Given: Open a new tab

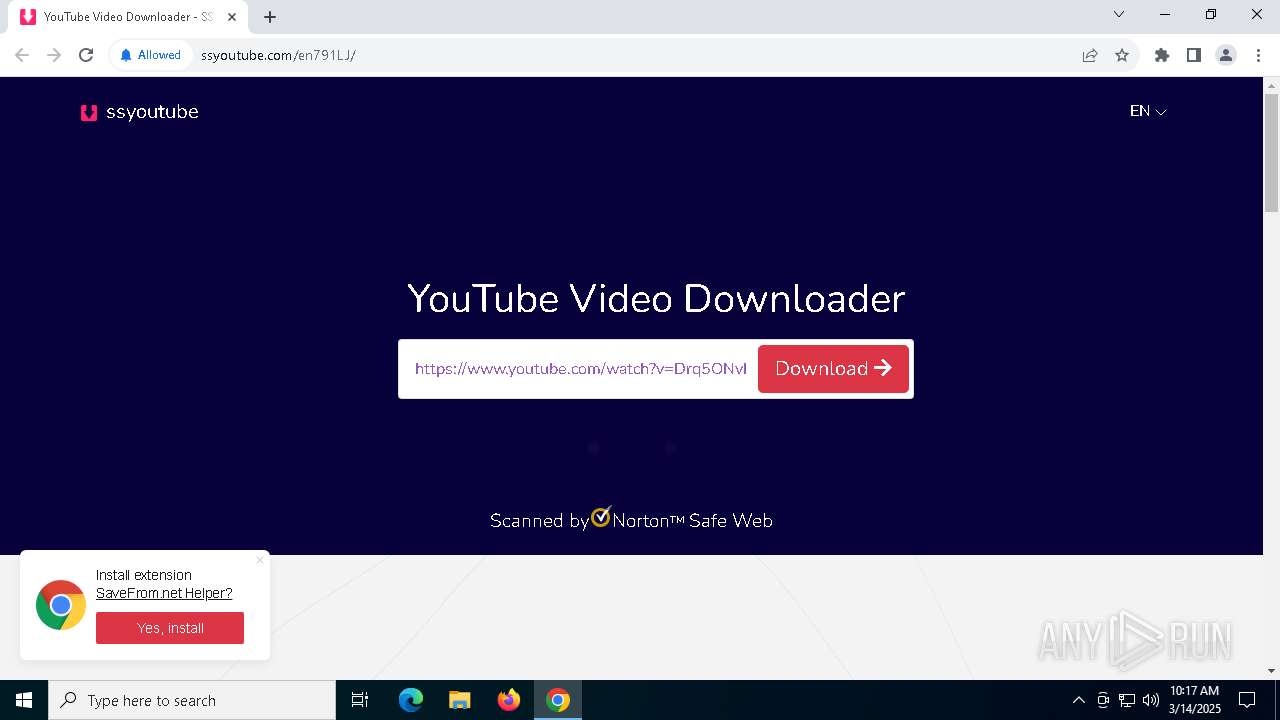Looking at the screenshot, I should (270, 17).
